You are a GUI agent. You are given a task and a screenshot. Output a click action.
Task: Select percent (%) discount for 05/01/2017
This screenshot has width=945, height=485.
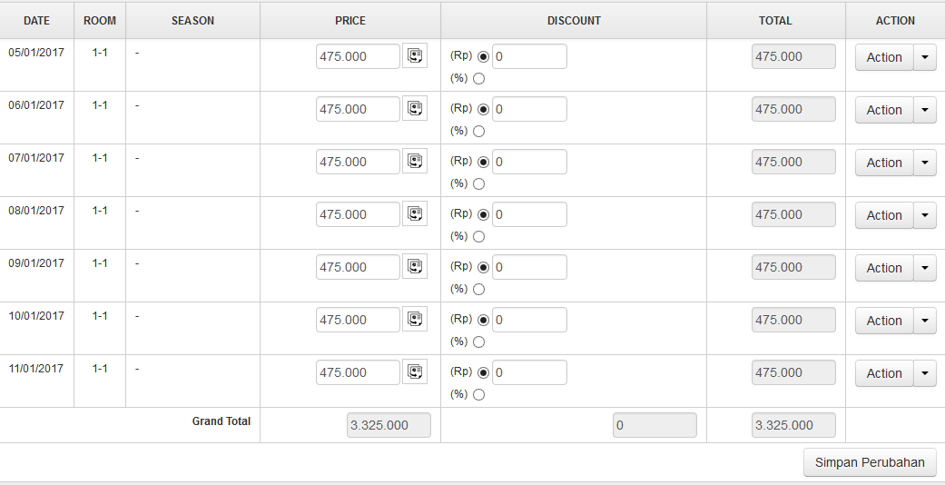(479, 79)
